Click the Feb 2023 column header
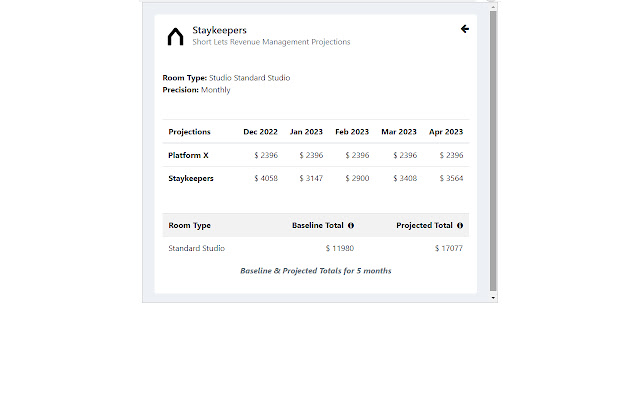 (x=352, y=132)
